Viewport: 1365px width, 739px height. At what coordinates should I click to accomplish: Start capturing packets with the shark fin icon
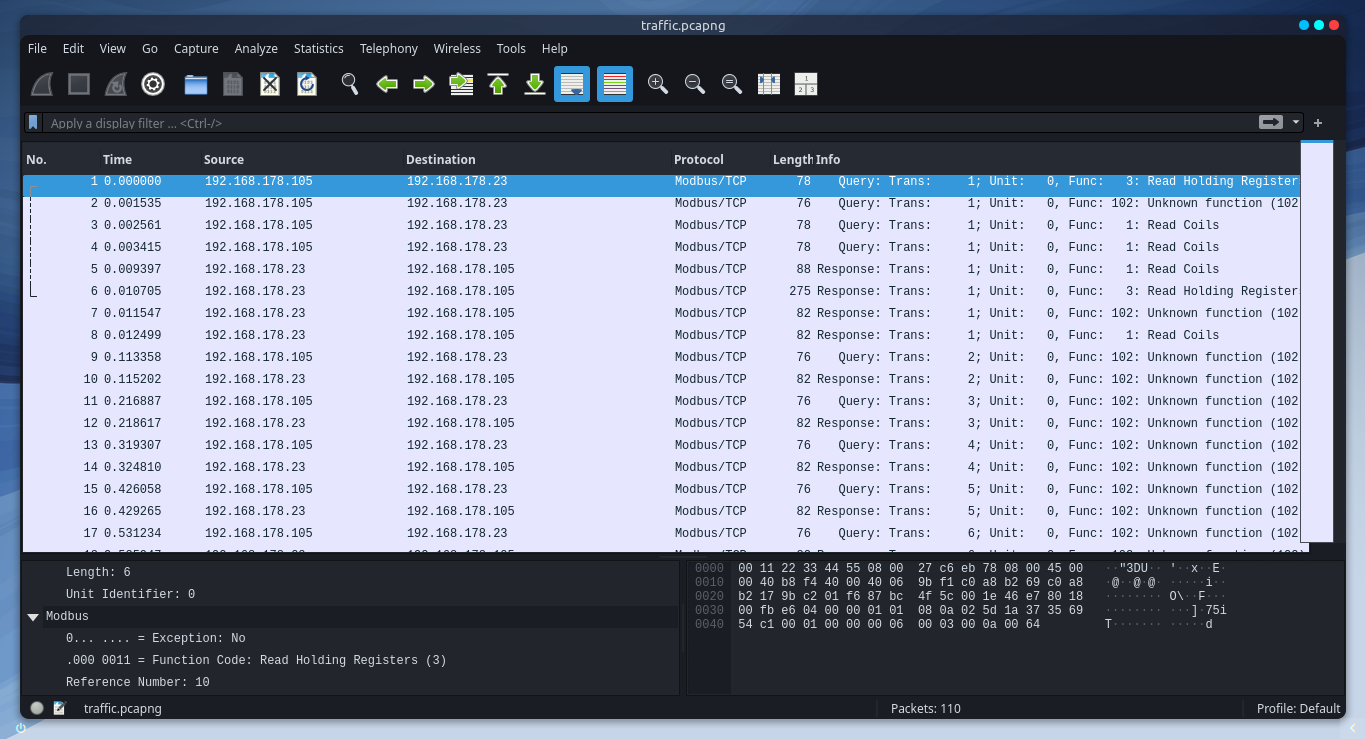(x=42, y=85)
